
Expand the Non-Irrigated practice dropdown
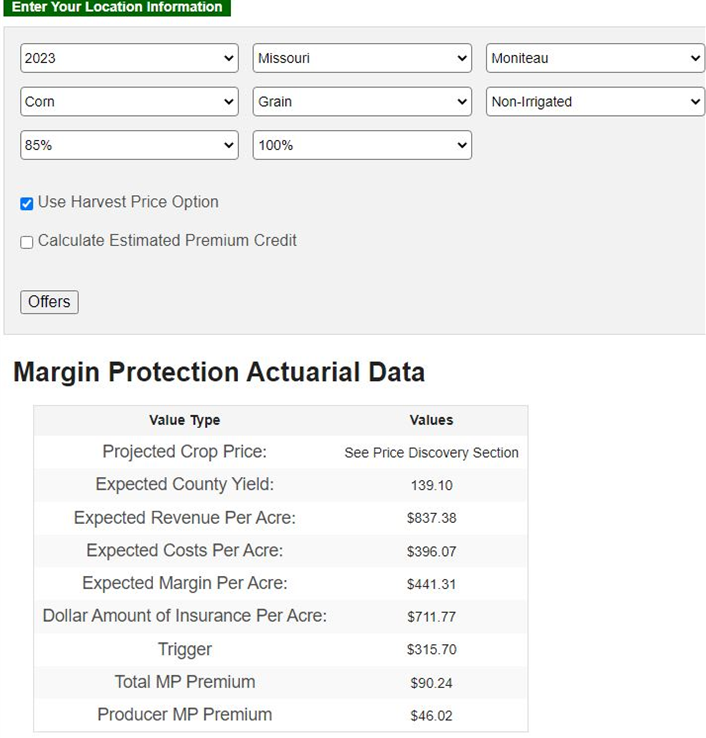click(x=595, y=101)
